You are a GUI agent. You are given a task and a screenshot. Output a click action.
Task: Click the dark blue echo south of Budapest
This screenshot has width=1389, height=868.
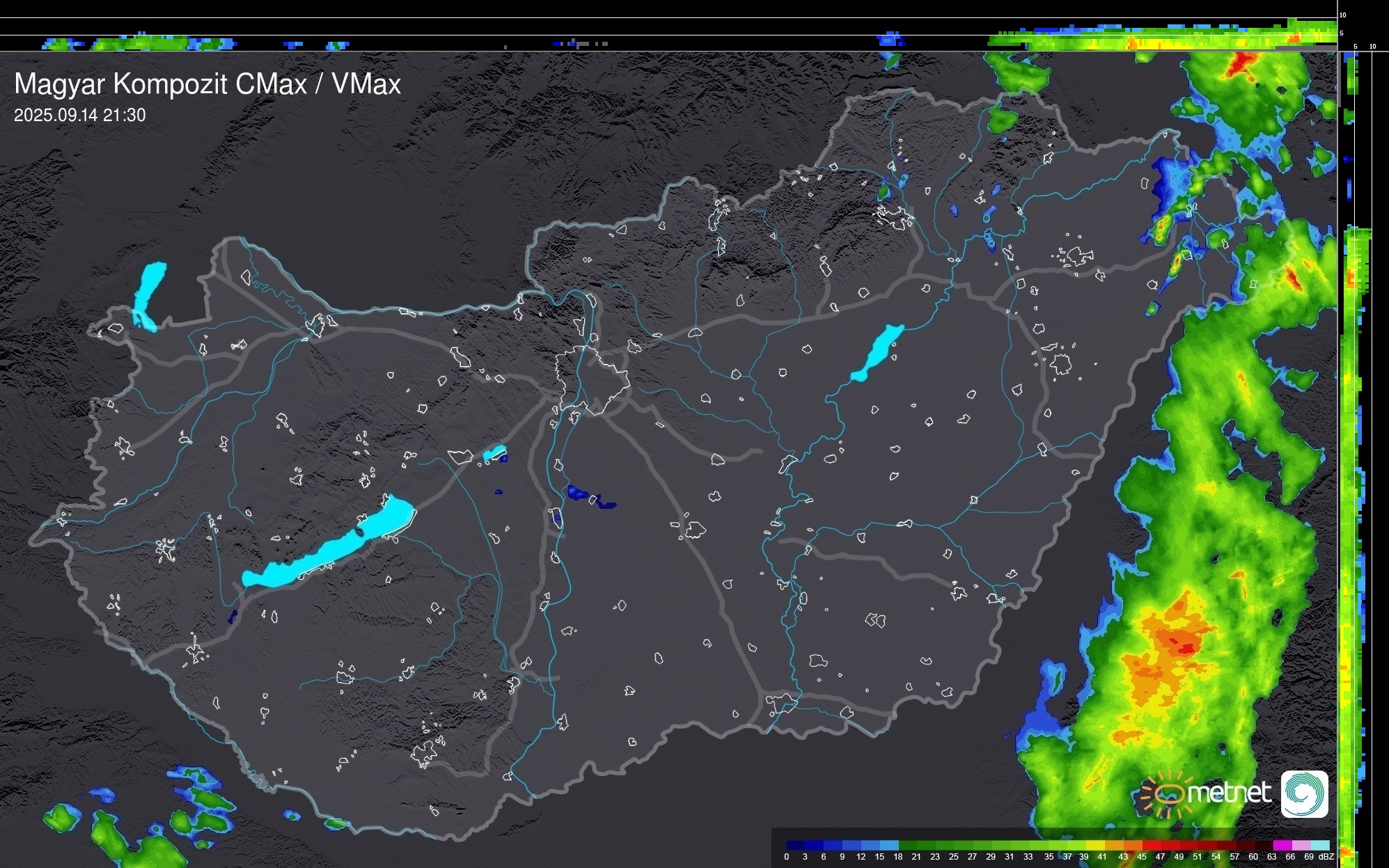click(x=578, y=494)
